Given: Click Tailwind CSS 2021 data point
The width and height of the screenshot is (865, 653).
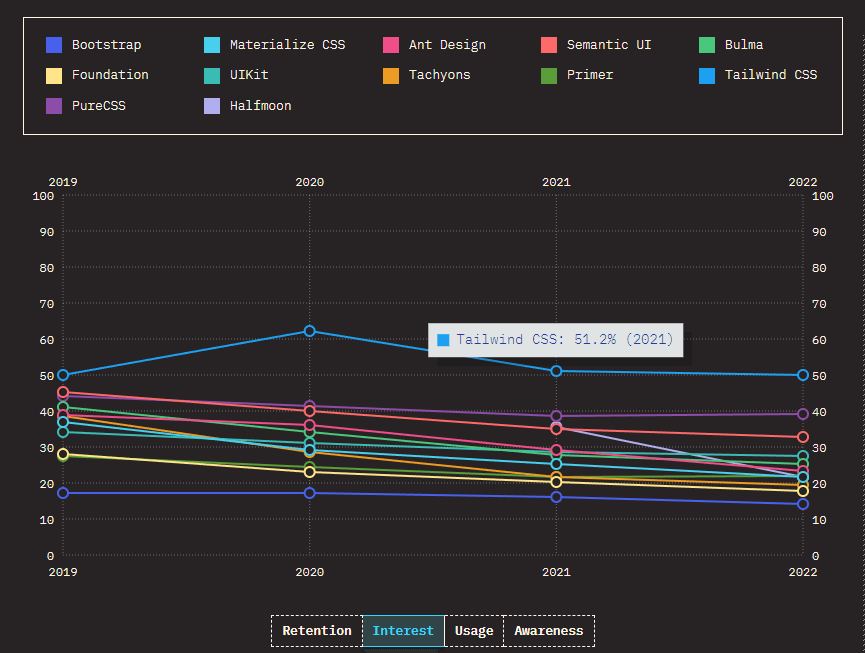Looking at the screenshot, I should tap(556, 371).
